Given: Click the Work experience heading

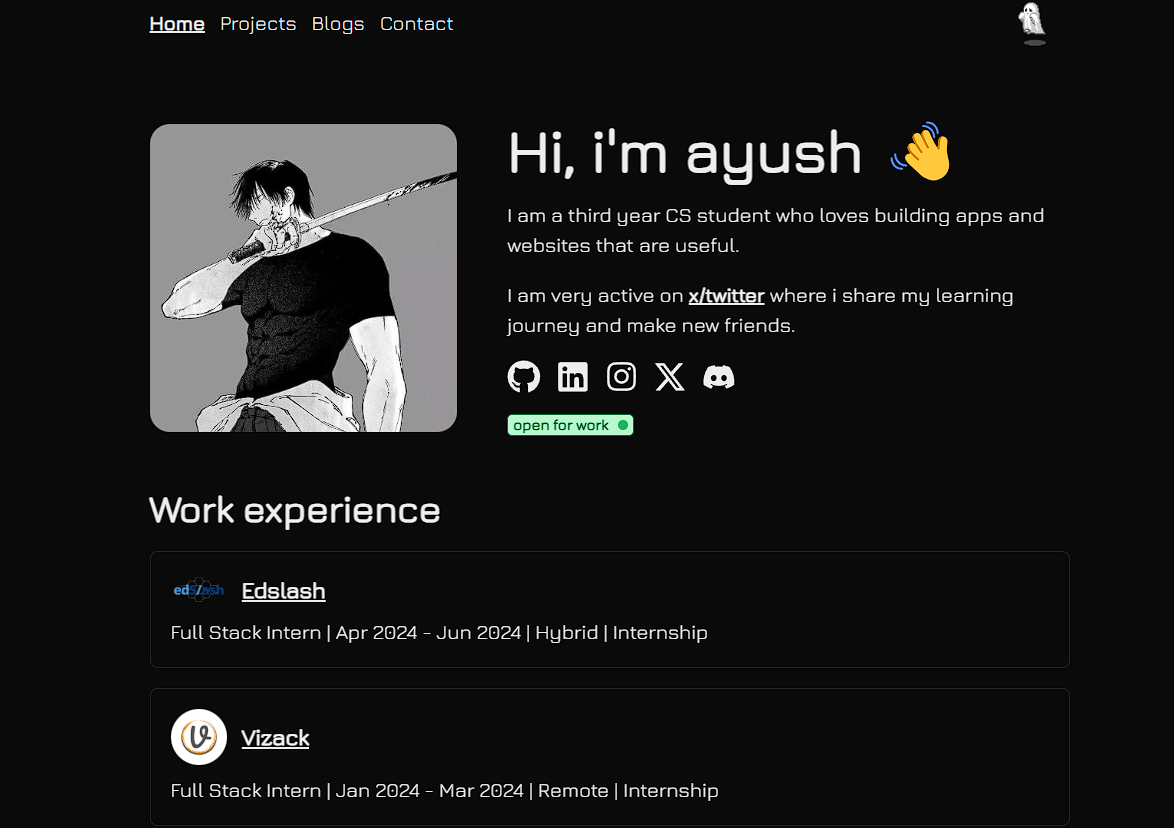Looking at the screenshot, I should point(294,510).
